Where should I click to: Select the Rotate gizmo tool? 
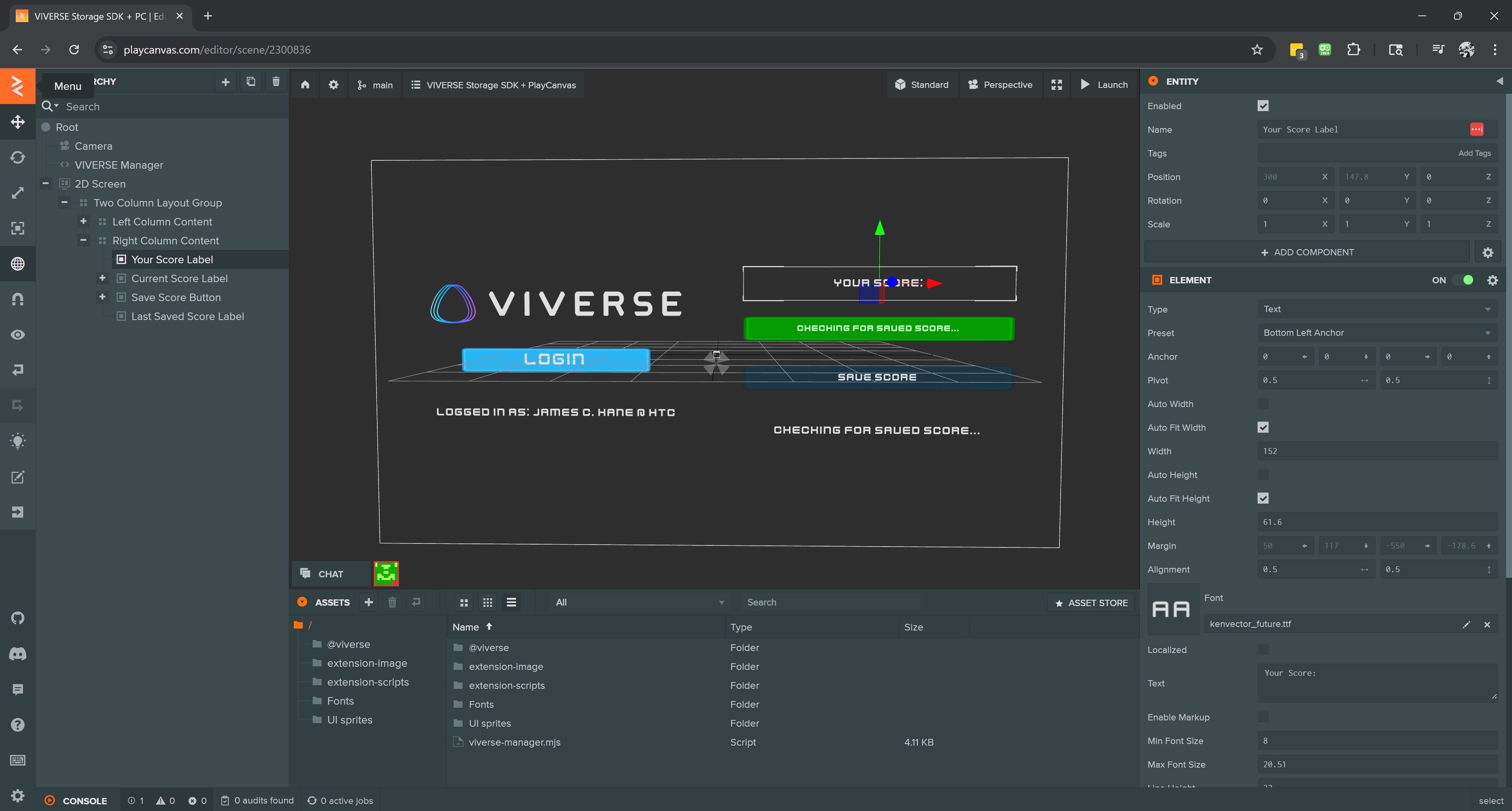click(x=18, y=157)
